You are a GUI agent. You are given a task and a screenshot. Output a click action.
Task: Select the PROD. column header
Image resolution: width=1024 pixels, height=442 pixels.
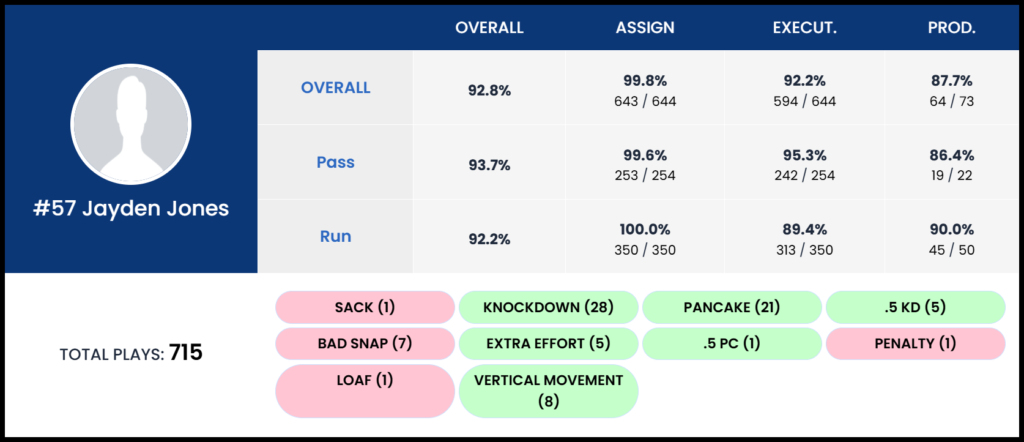click(x=951, y=28)
